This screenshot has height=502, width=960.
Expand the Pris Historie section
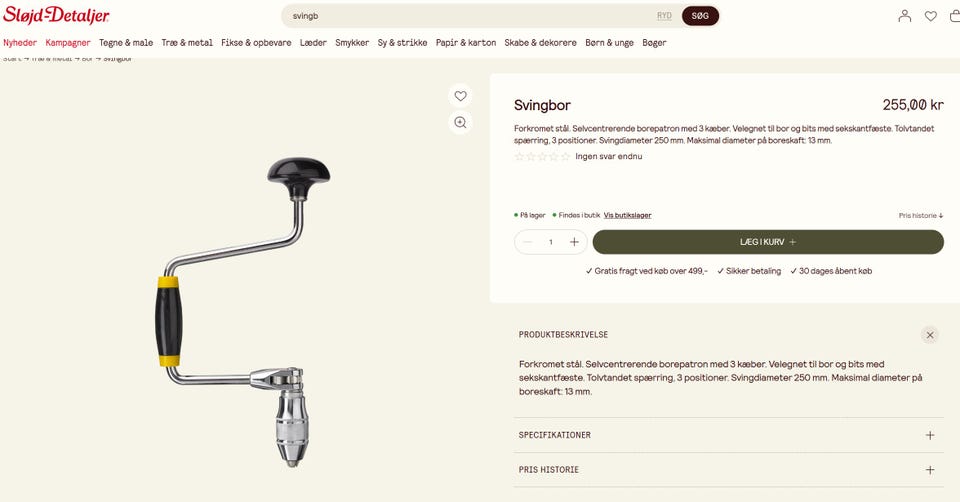[x=729, y=470]
